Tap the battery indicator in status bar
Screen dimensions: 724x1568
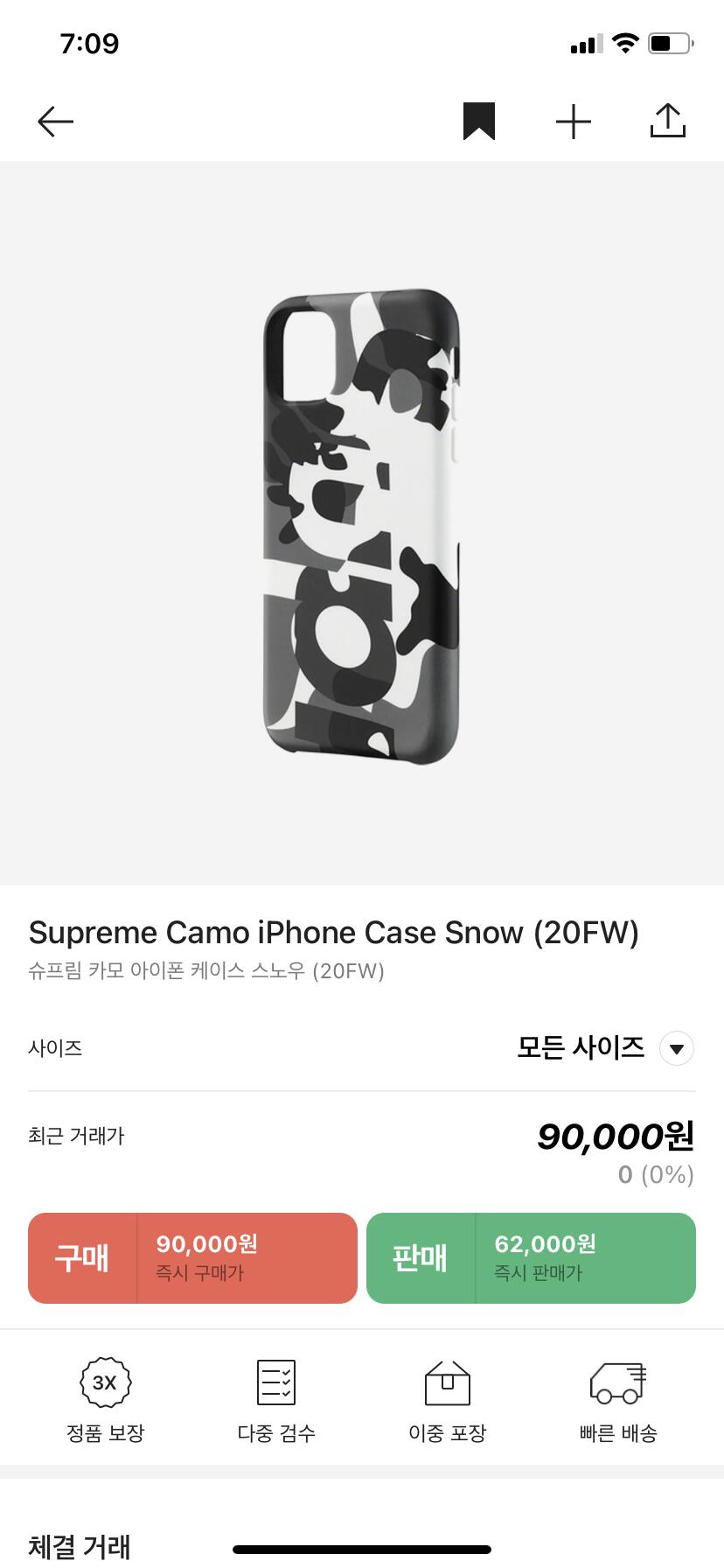[672, 43]
